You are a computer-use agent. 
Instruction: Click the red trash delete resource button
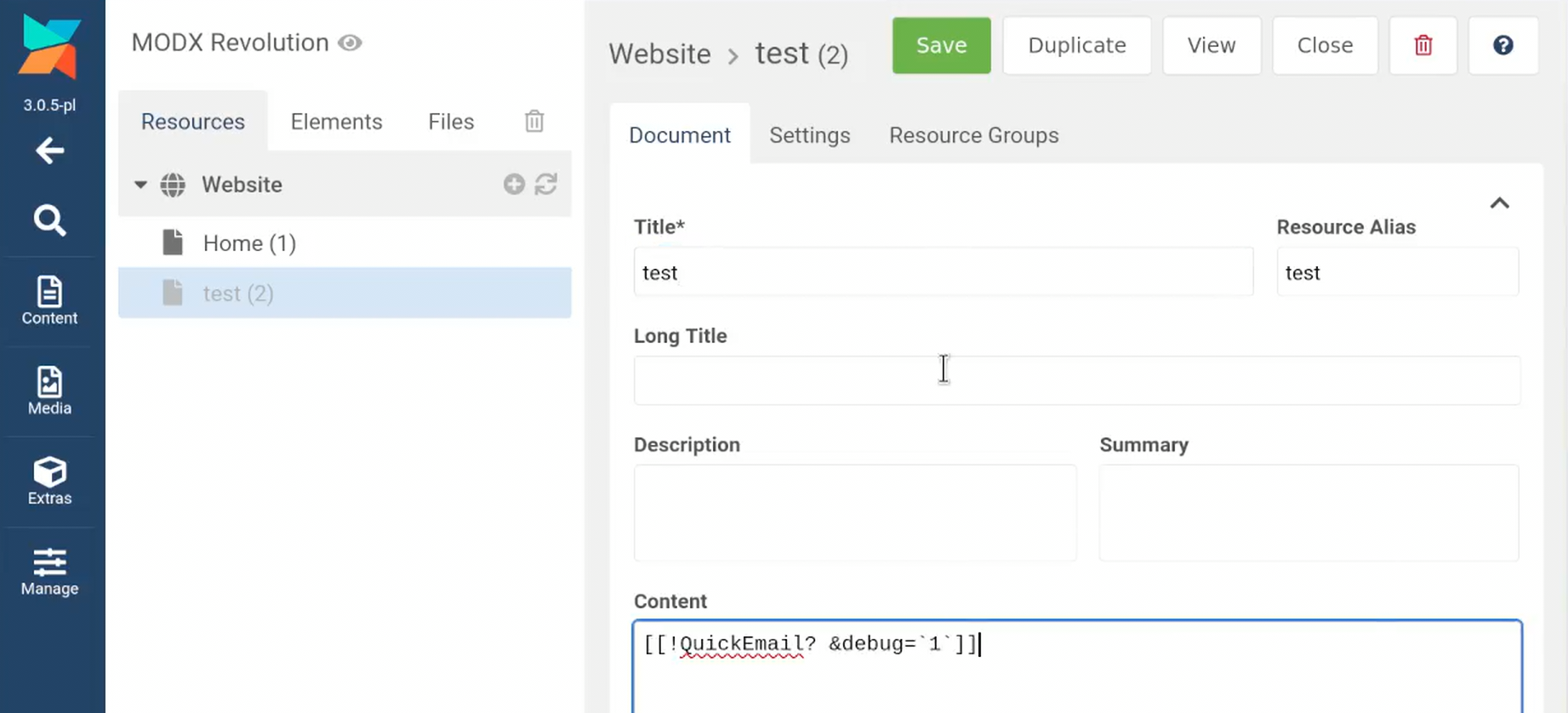[1423, 45]
